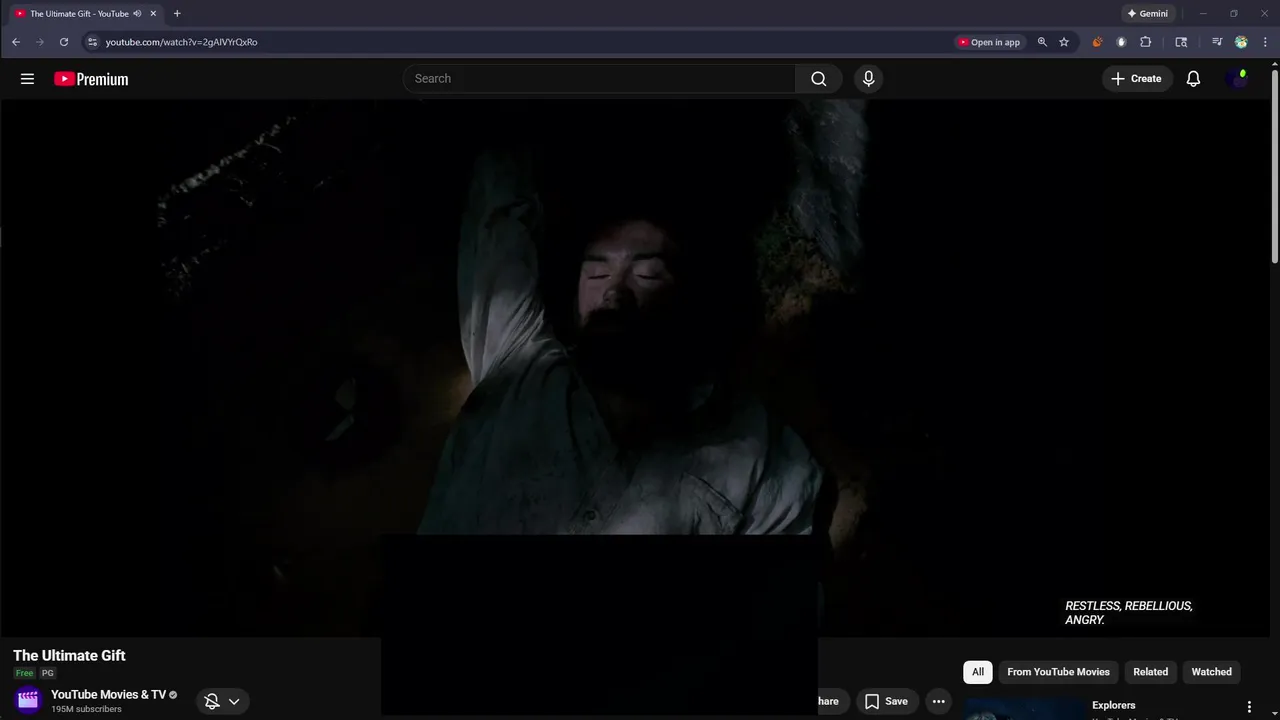Image resolution: width=1280 pixels, height=720 pixels.
Task: Open the YouTube account avatar menu
Action: click(1237, 79)
